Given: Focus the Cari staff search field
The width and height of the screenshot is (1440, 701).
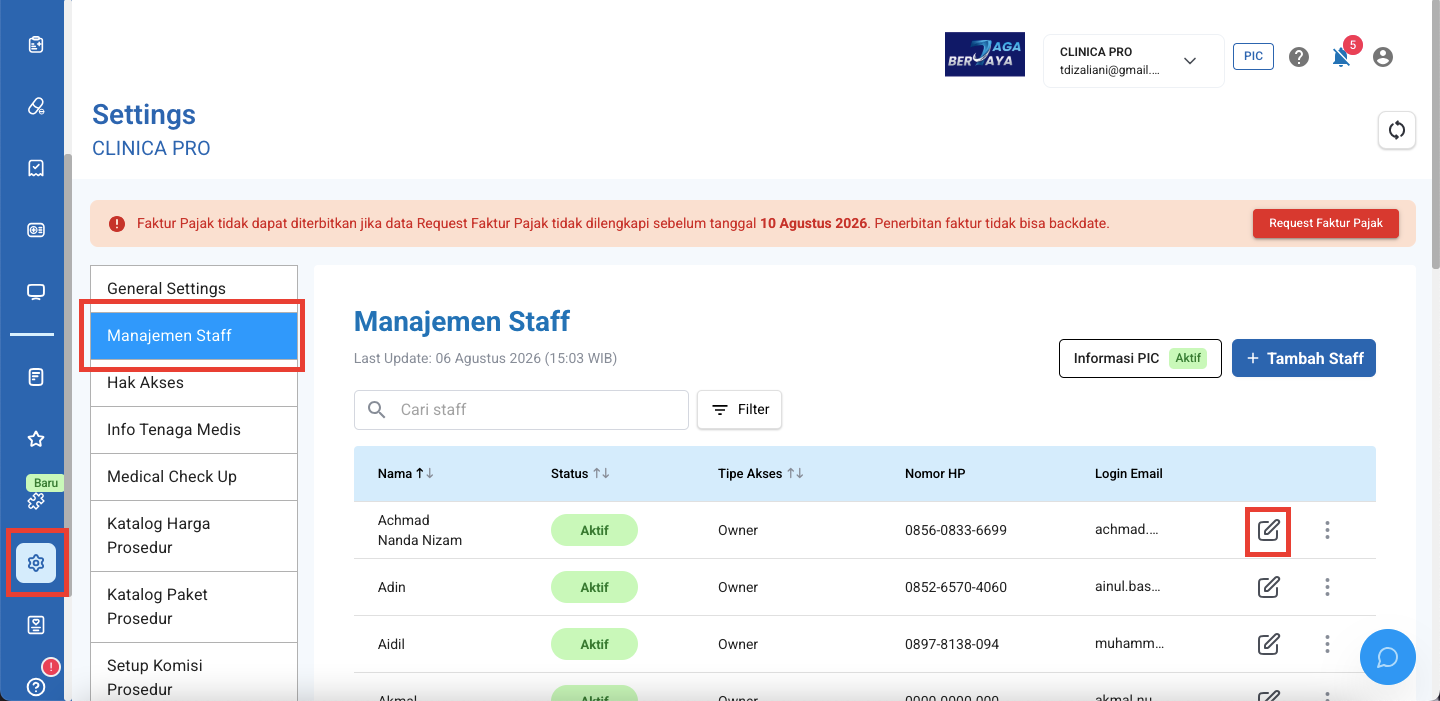Looking at the screenshot, I should (x=521, y=410).
